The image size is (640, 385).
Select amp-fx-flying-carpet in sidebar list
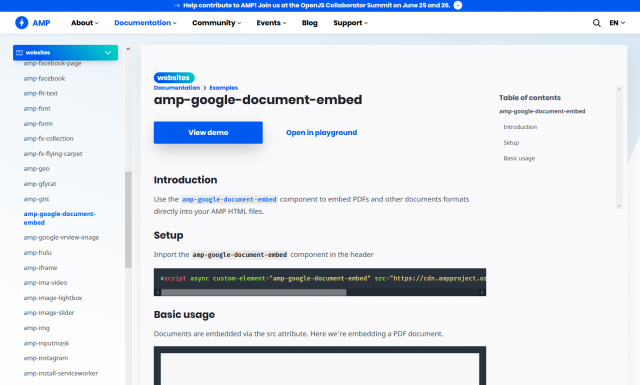click(53, 154)
